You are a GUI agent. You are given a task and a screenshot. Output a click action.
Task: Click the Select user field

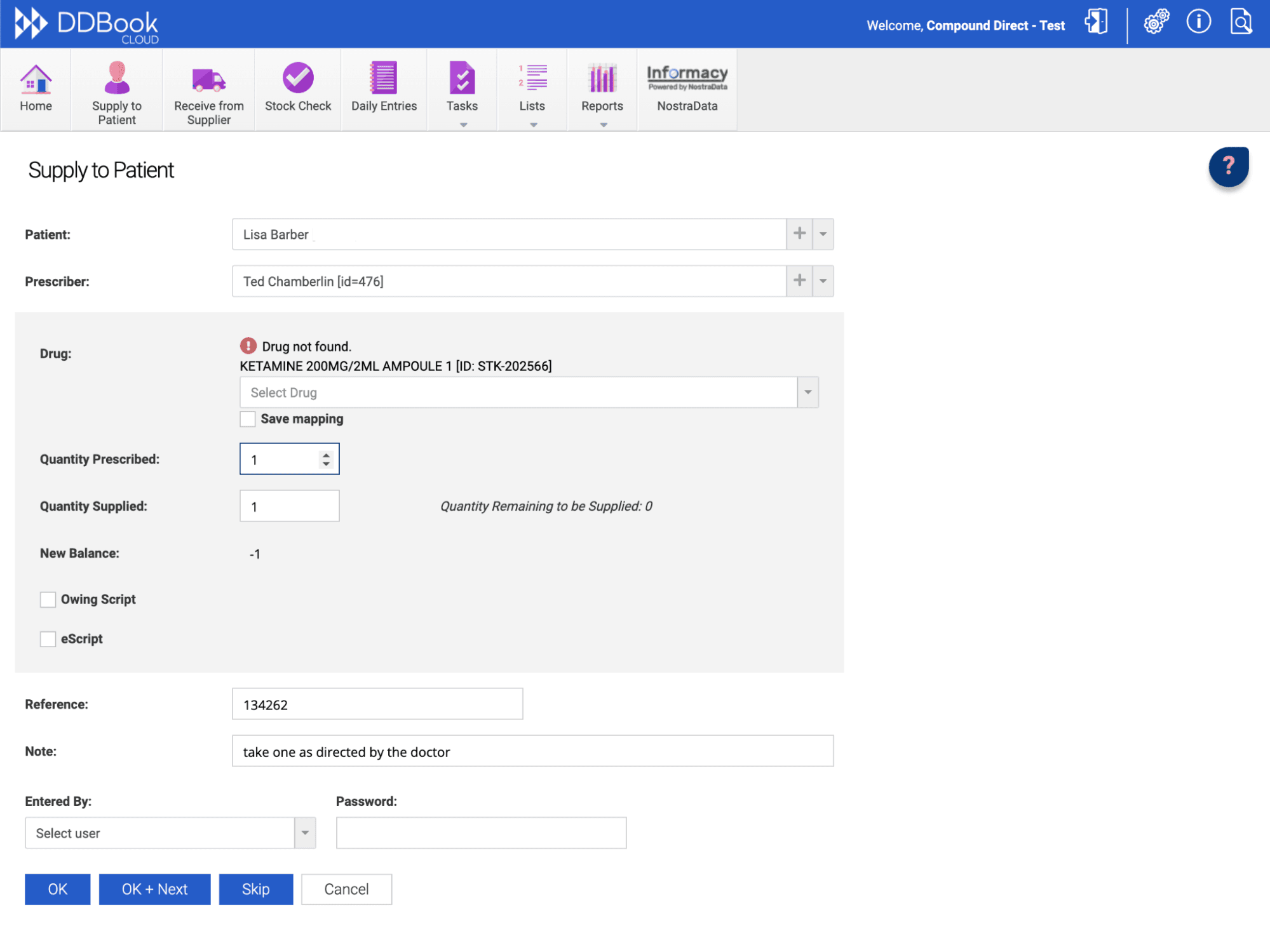tap(159, 833)
